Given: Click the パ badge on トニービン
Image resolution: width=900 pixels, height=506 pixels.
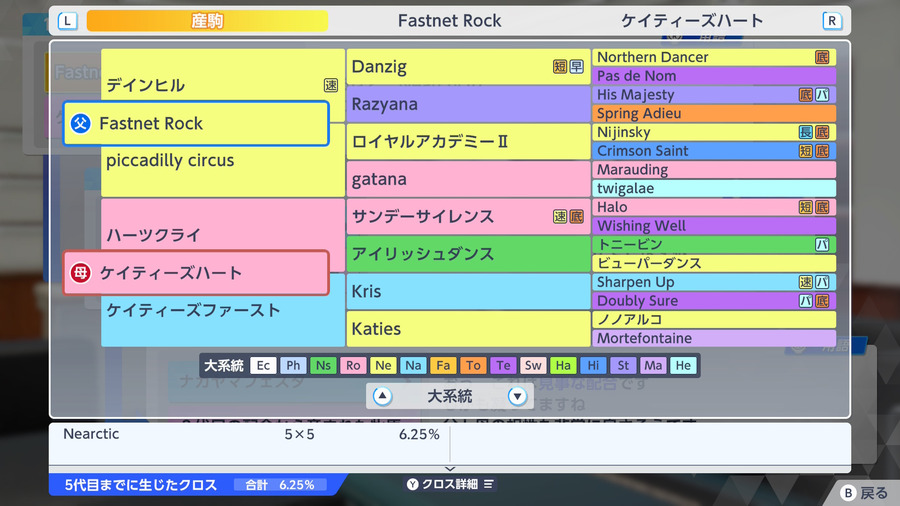Looking at the screenshot, I should [x=822, y=245].
